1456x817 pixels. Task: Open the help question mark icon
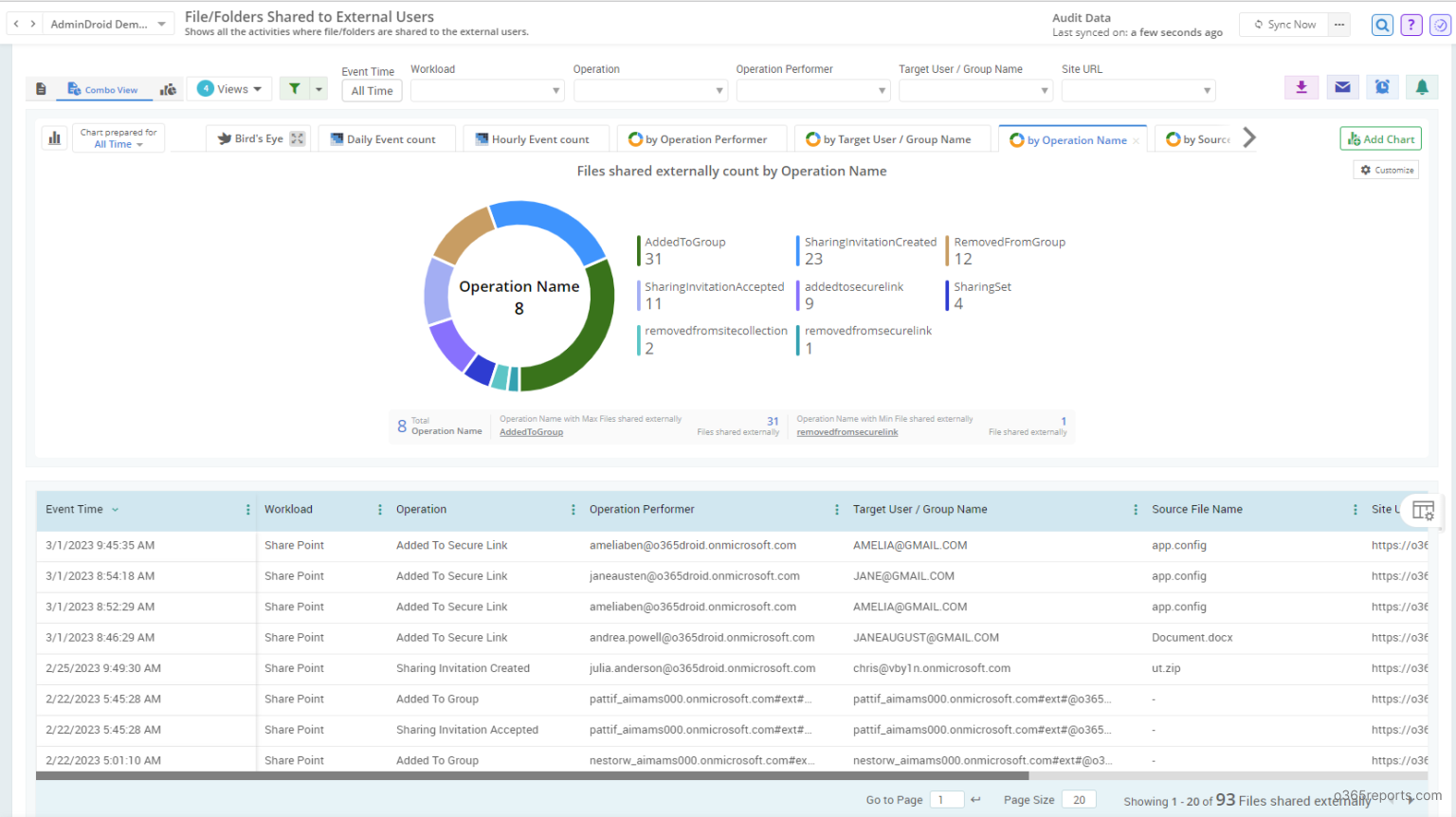click(1411, 26)
